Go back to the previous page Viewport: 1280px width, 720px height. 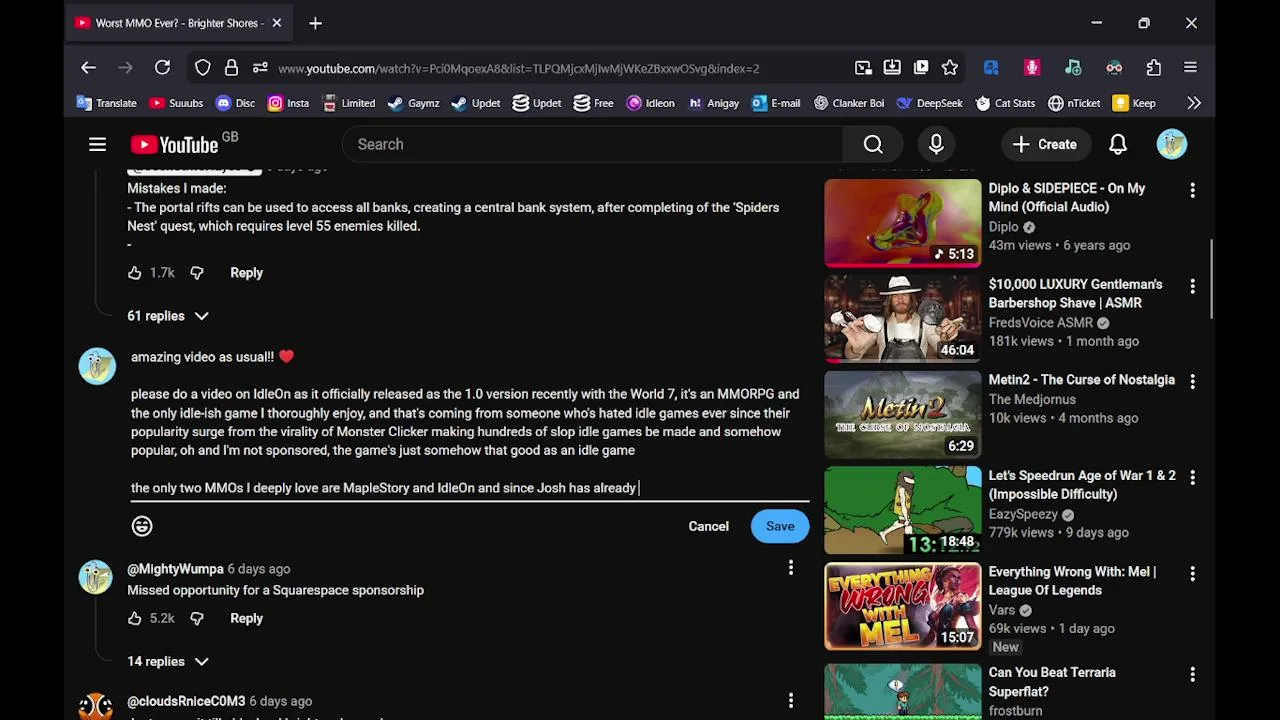pyautogui.click(x=88, y=68)
